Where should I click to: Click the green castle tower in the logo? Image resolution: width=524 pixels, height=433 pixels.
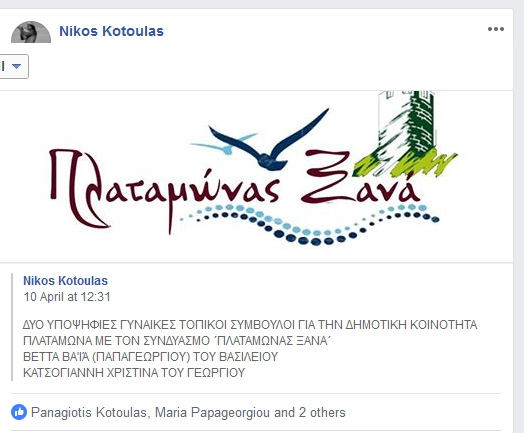407,134
